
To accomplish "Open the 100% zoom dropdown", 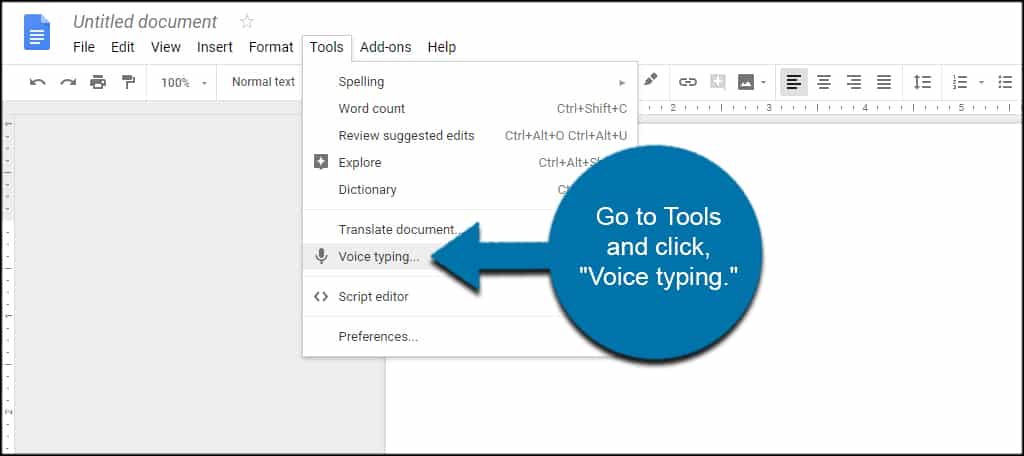I will coord(184,83).
